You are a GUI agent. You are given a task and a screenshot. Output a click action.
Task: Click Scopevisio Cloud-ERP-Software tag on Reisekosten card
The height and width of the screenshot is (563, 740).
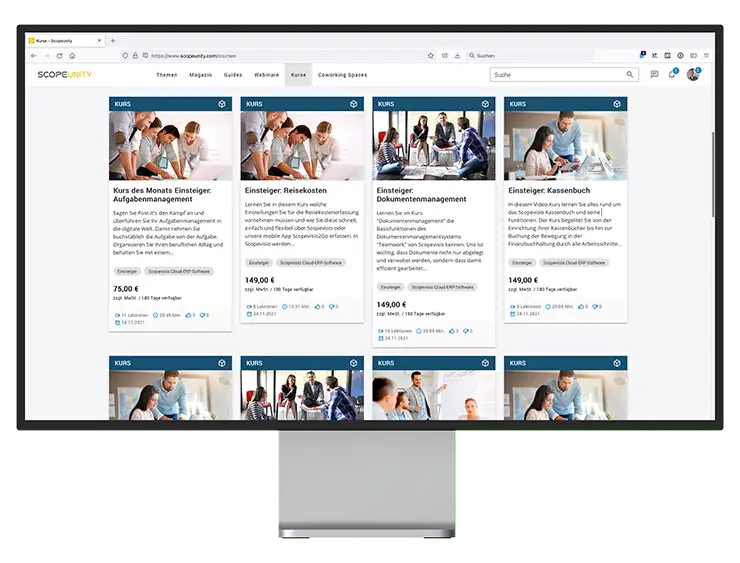pyautogui.click(x=311, y=263)
